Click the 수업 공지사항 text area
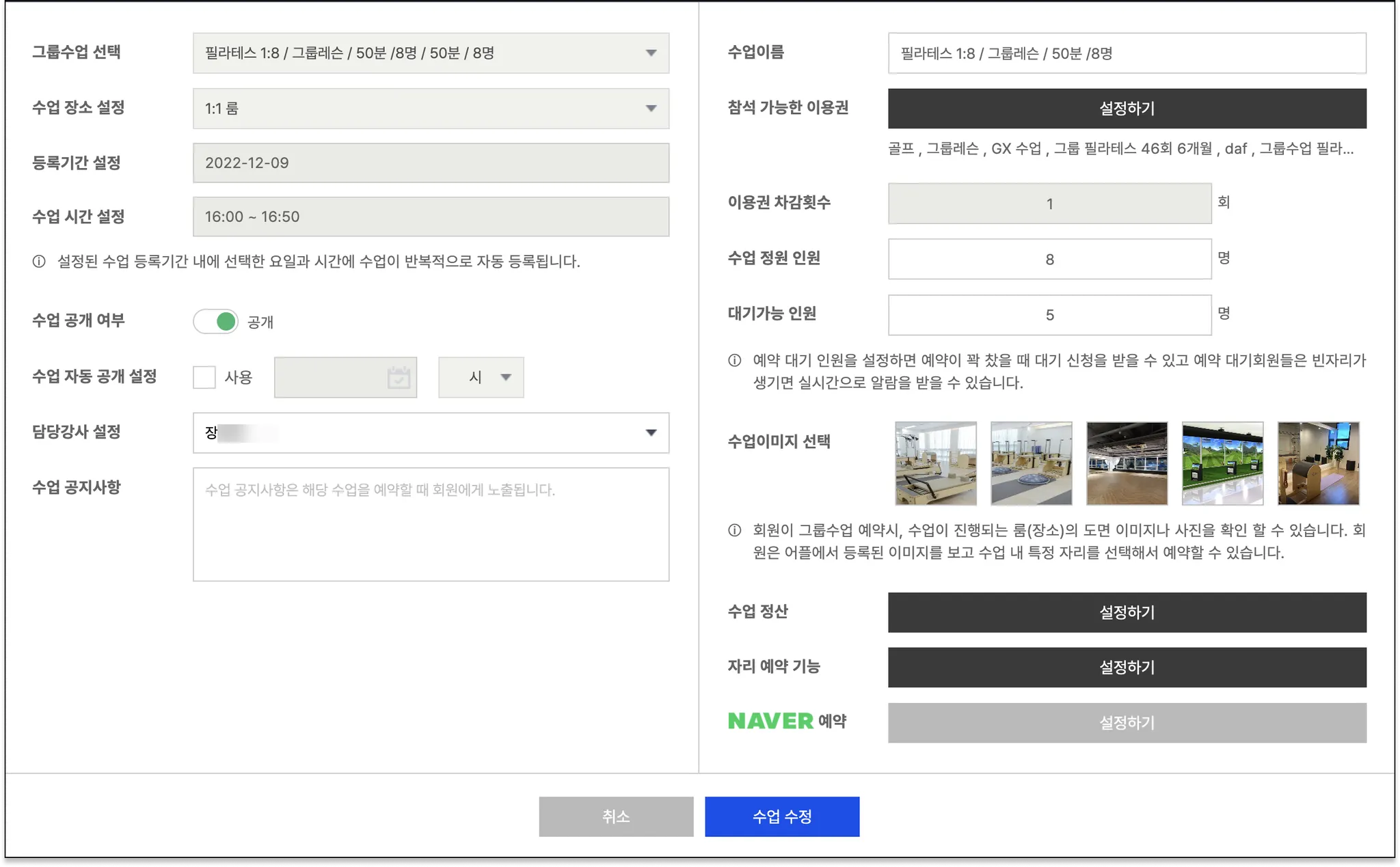This screenshot has height=867, width=1400. [x=431, y=524]
